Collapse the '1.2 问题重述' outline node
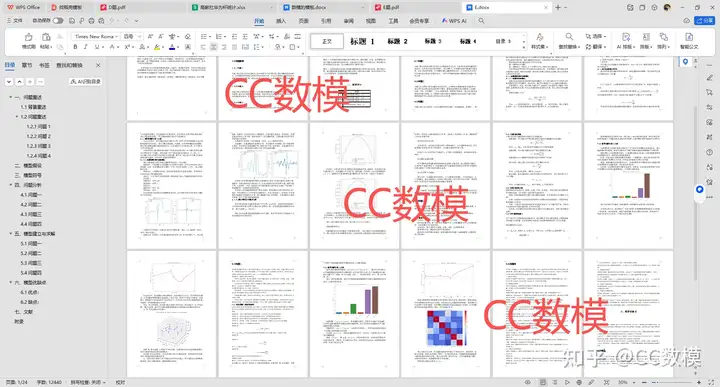This screenshot has width=720, height=387. click(x=17, y=117)
